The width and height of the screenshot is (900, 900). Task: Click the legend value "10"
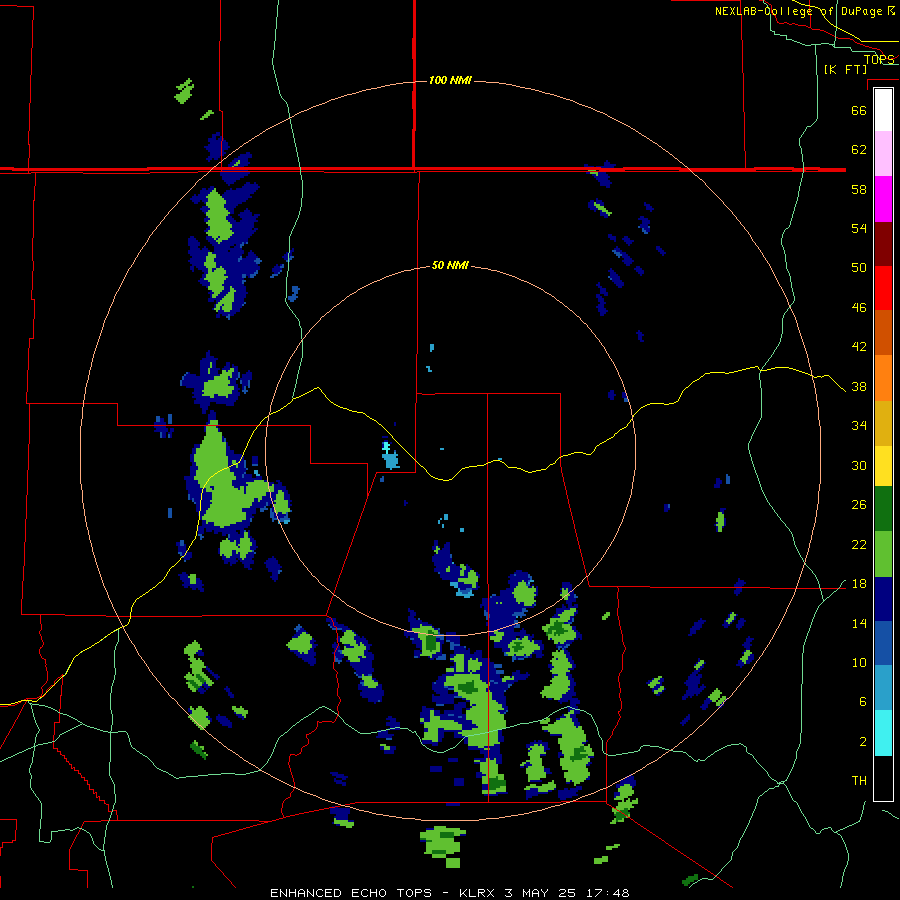[x=859, y=663]
